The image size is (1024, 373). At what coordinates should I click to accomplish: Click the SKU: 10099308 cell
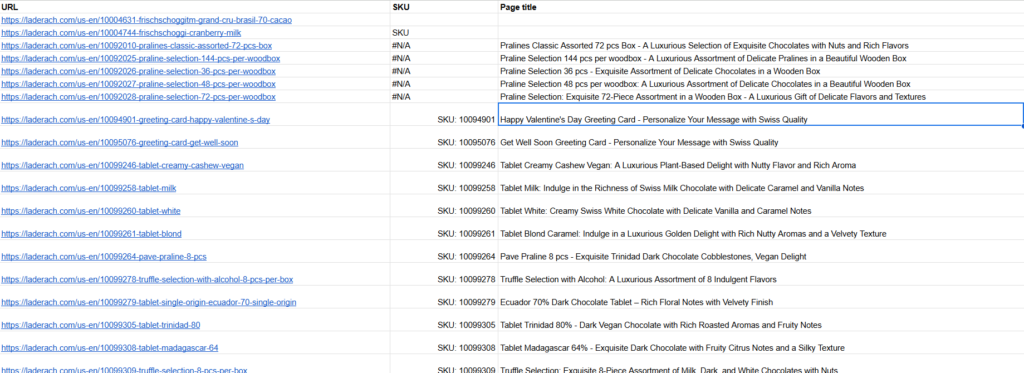[444, 343]
